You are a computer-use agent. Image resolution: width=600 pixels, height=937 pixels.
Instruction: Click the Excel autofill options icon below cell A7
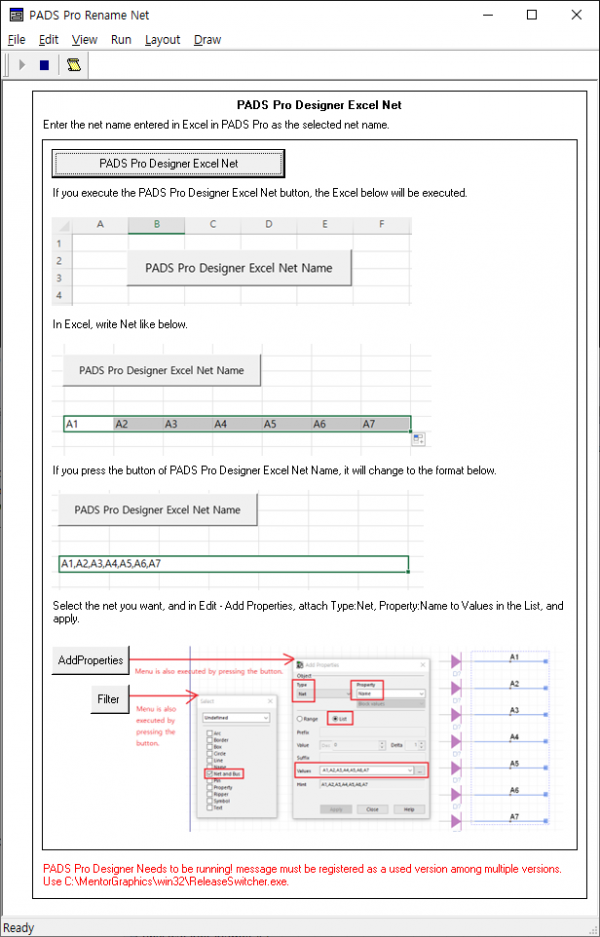tap(417, 438)
